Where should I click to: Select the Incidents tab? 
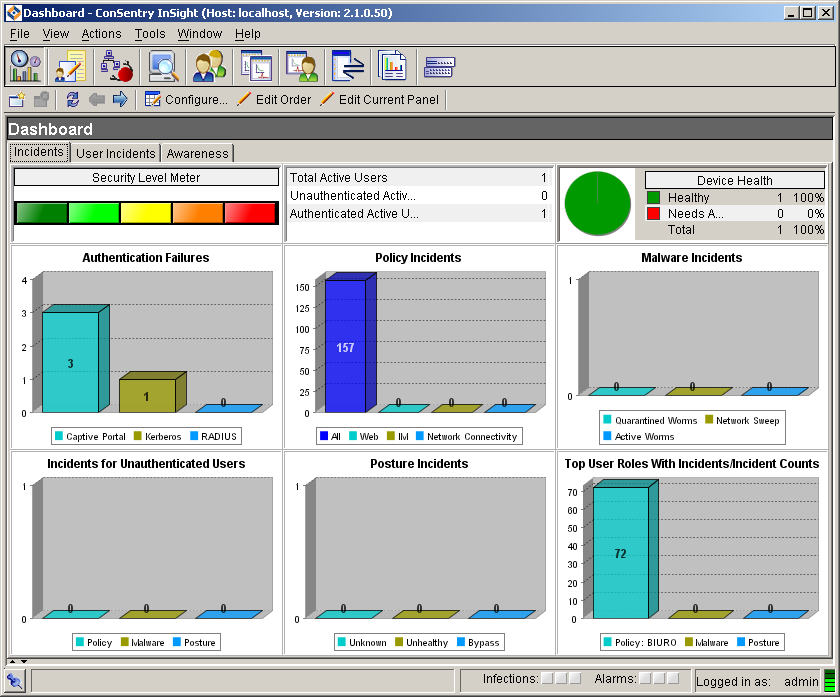coord(39,152)
